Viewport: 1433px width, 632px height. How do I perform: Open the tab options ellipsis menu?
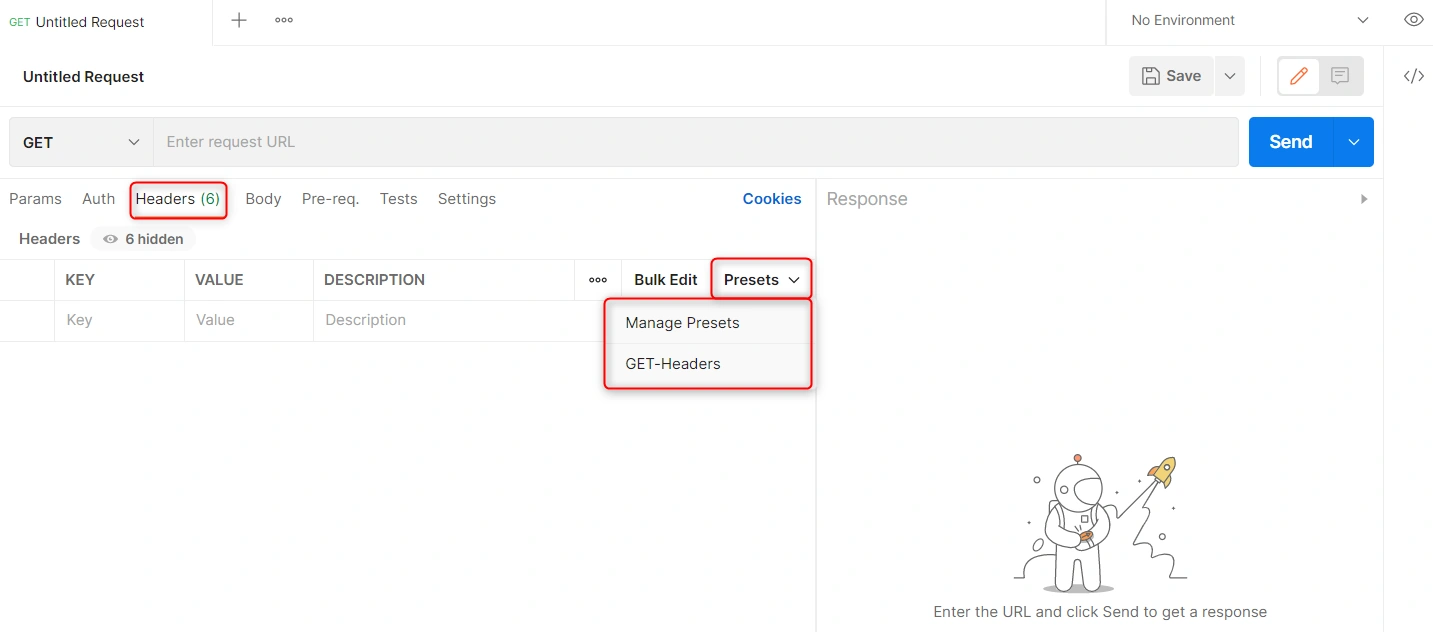(284, 20)
